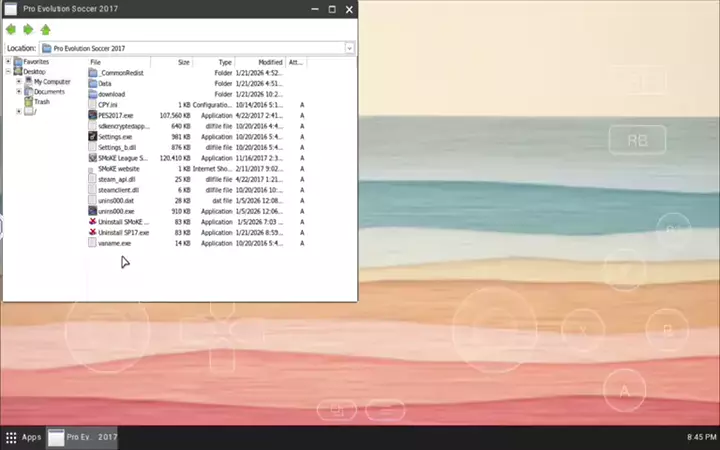This screenshot has width=720, height=450.
Task: Click the green Forward arrow
Action: (28, 30)
